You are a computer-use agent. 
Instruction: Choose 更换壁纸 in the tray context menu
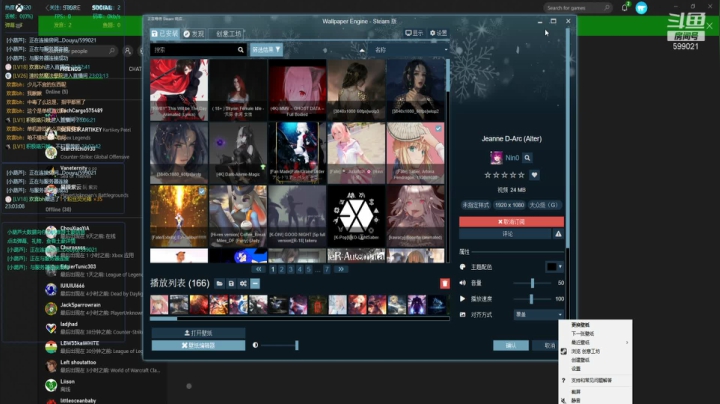click(x=580, y=325)
